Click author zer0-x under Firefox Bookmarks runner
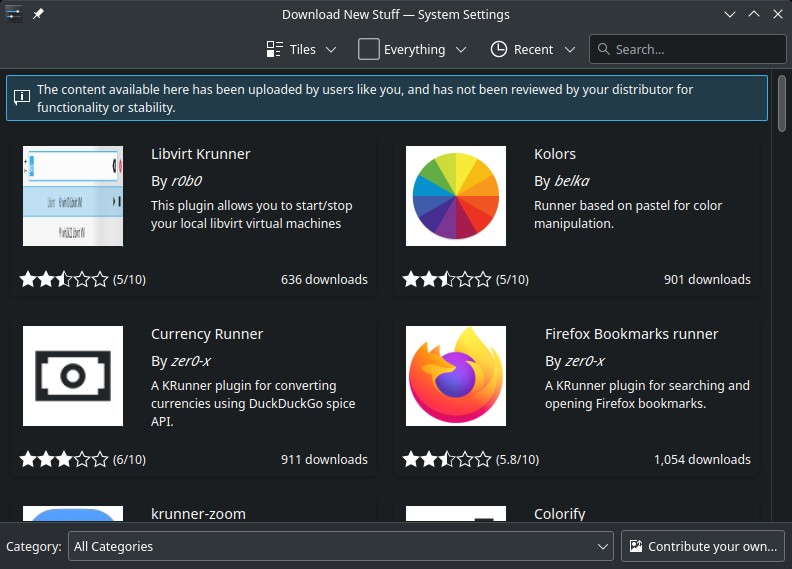Viewport: 792px width, 569px height. click(585, 361)
